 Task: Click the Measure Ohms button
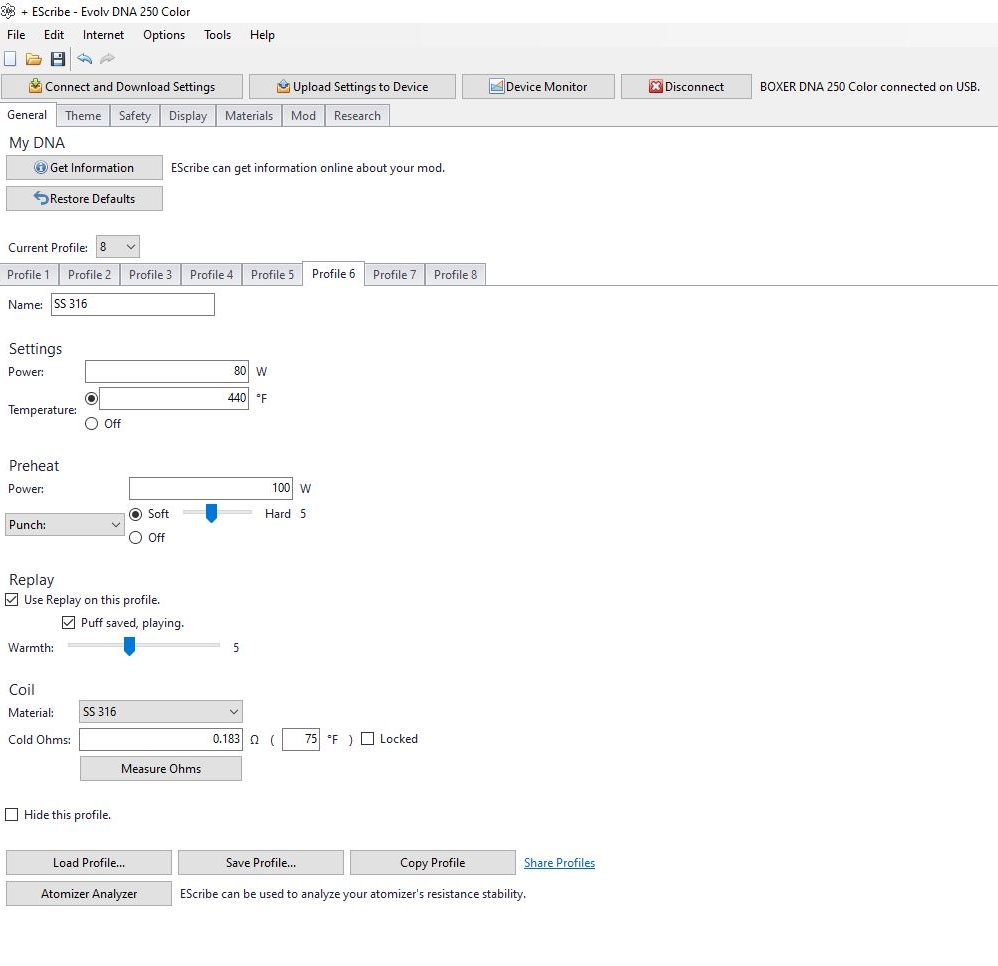pos(161,769)
